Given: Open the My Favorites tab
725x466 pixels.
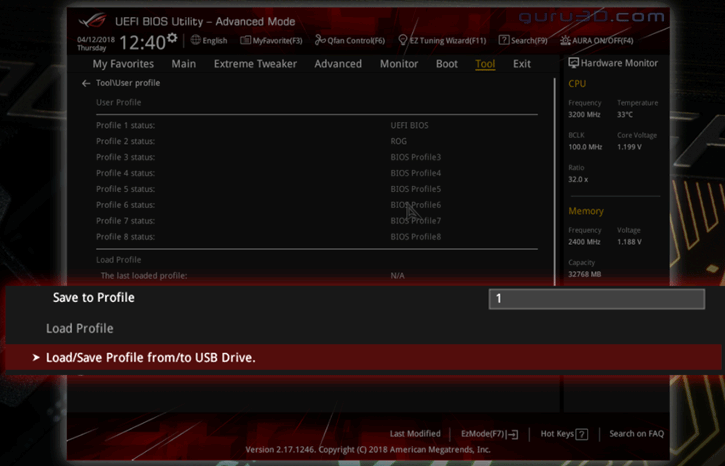Looking at the screenshot, I should point(123,64).
